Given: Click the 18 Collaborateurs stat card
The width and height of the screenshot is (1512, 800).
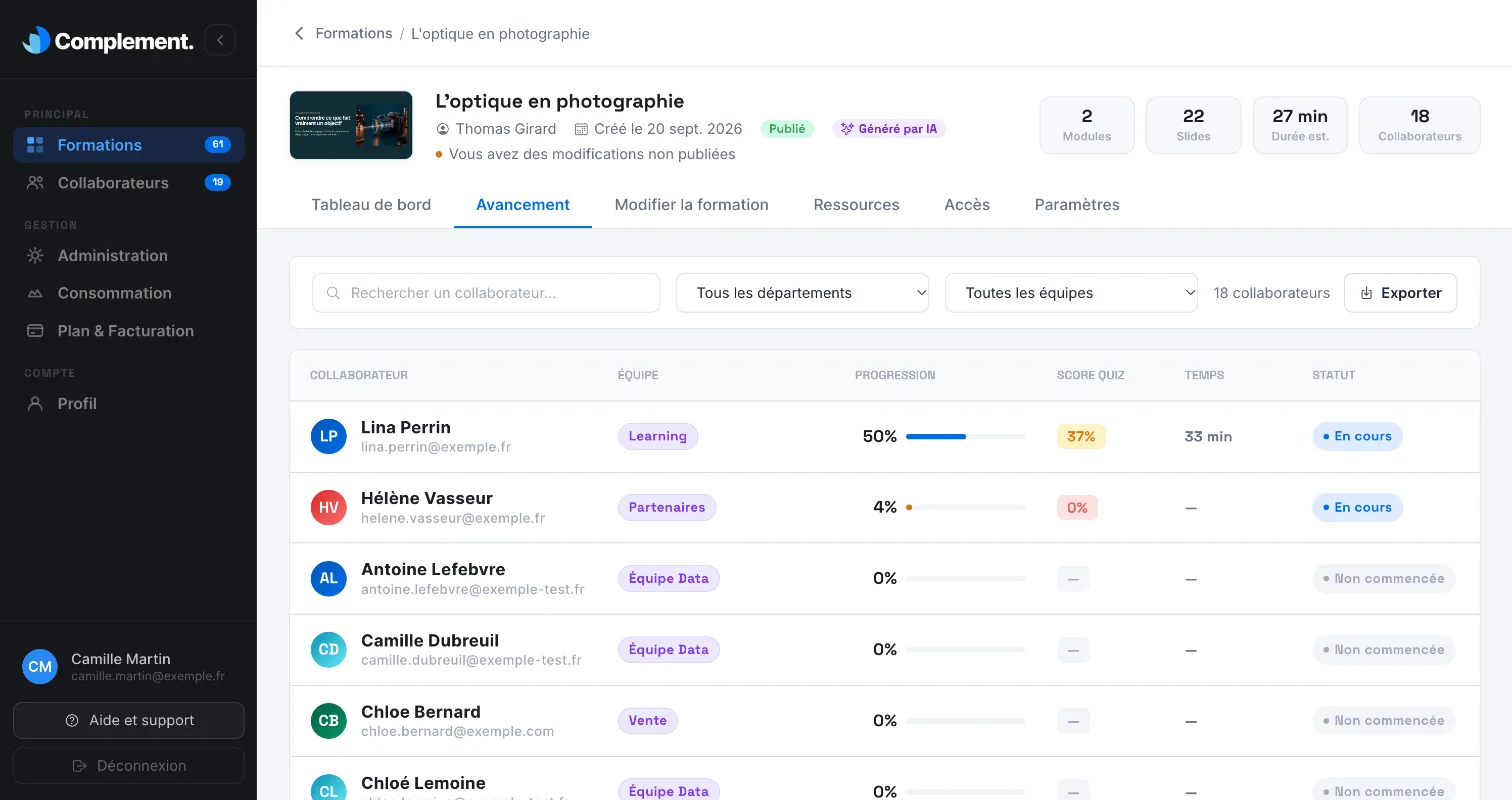Looking at the screenshot, I should (1420, 125).
